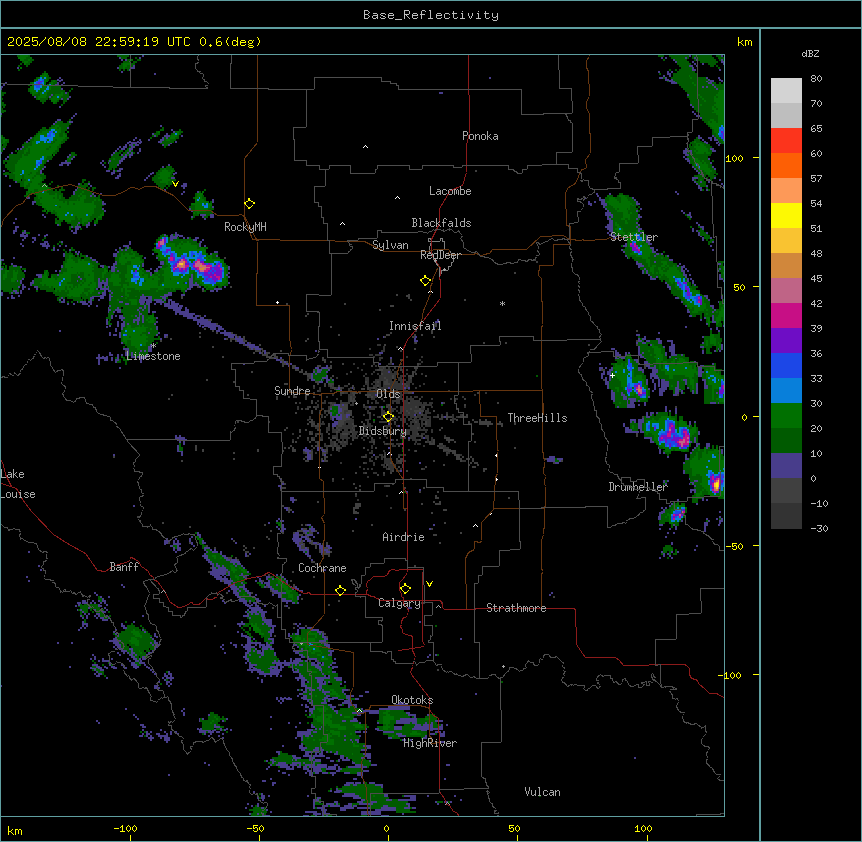Select the Drumheller label

coord(638,486)
